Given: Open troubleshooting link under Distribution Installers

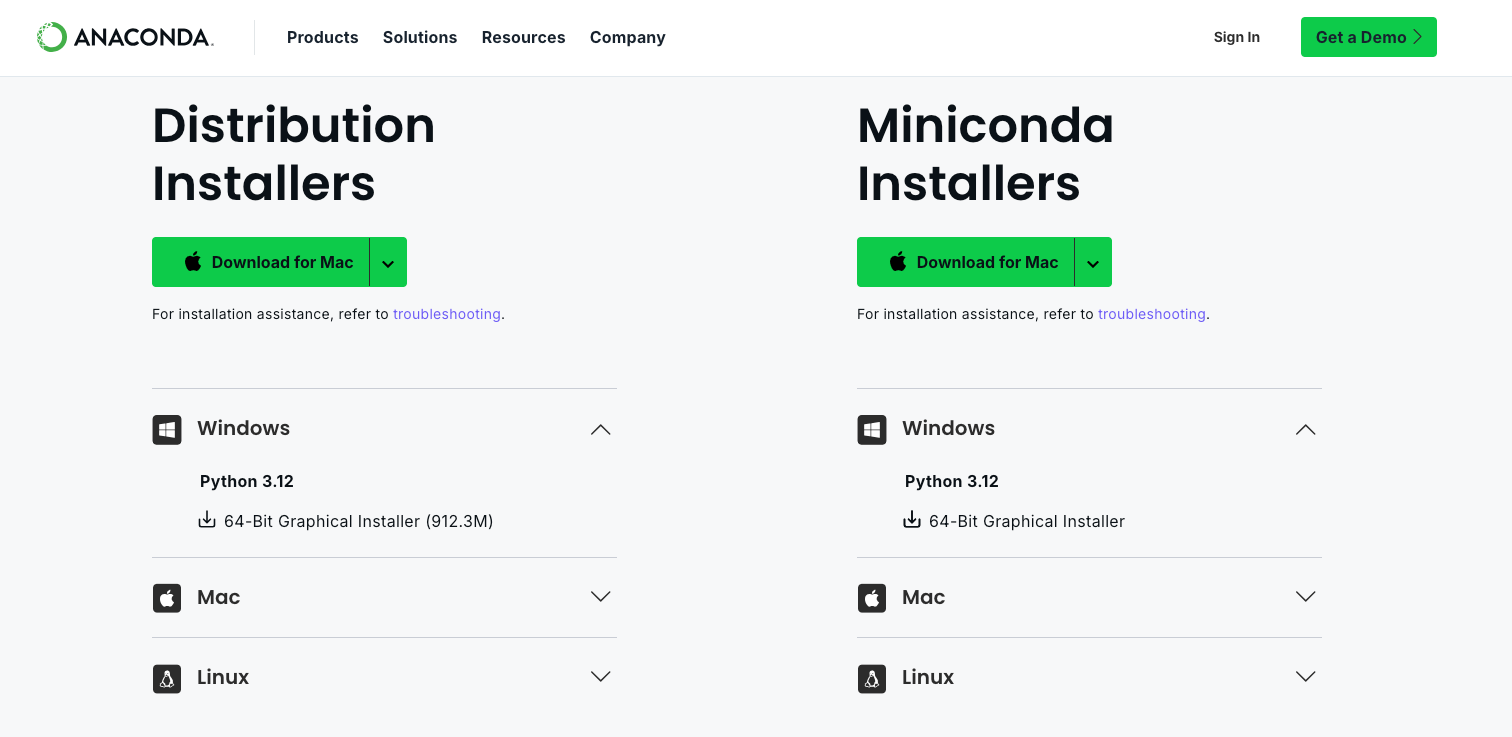Looking at the screenshot, I should coord(447,314).
